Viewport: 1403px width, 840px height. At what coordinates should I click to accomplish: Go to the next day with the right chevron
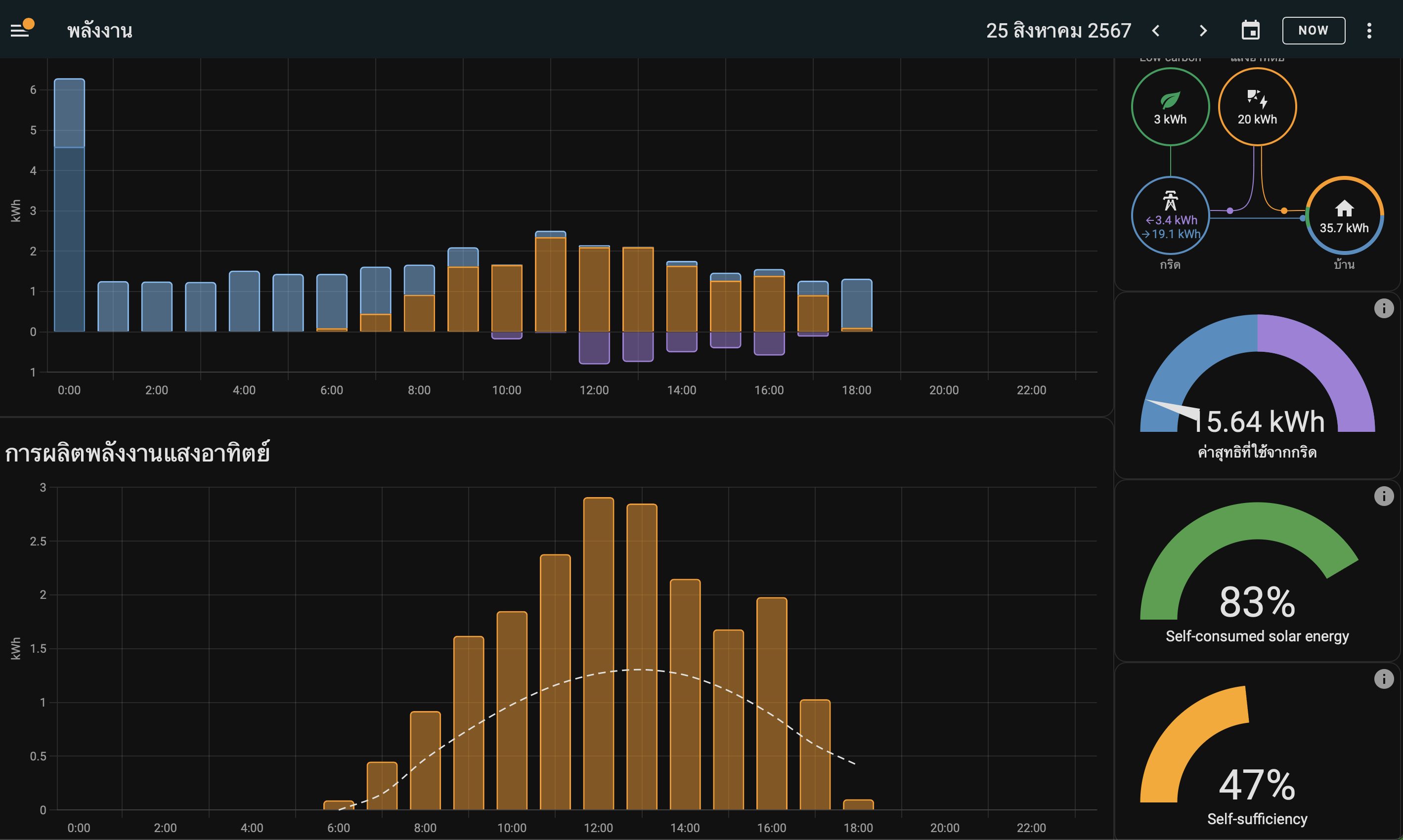(x=1203, y=31)
